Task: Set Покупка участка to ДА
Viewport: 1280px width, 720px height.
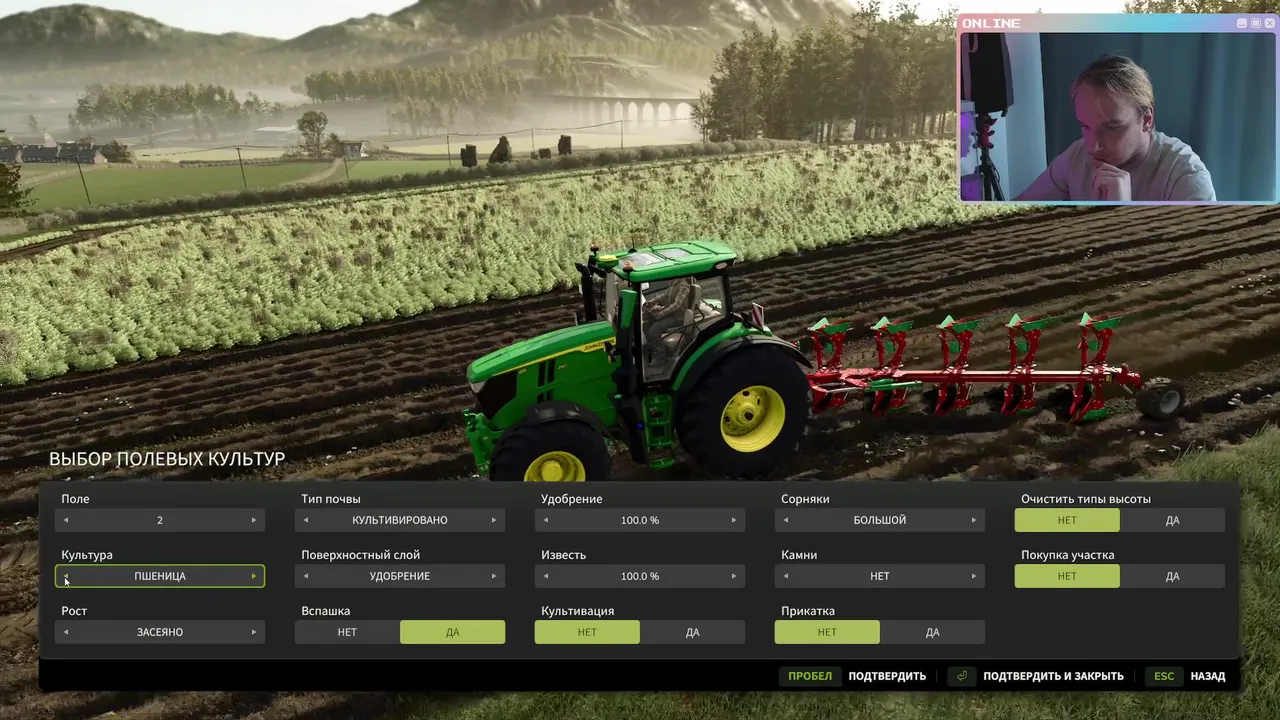Action: tap(1172, 576)
